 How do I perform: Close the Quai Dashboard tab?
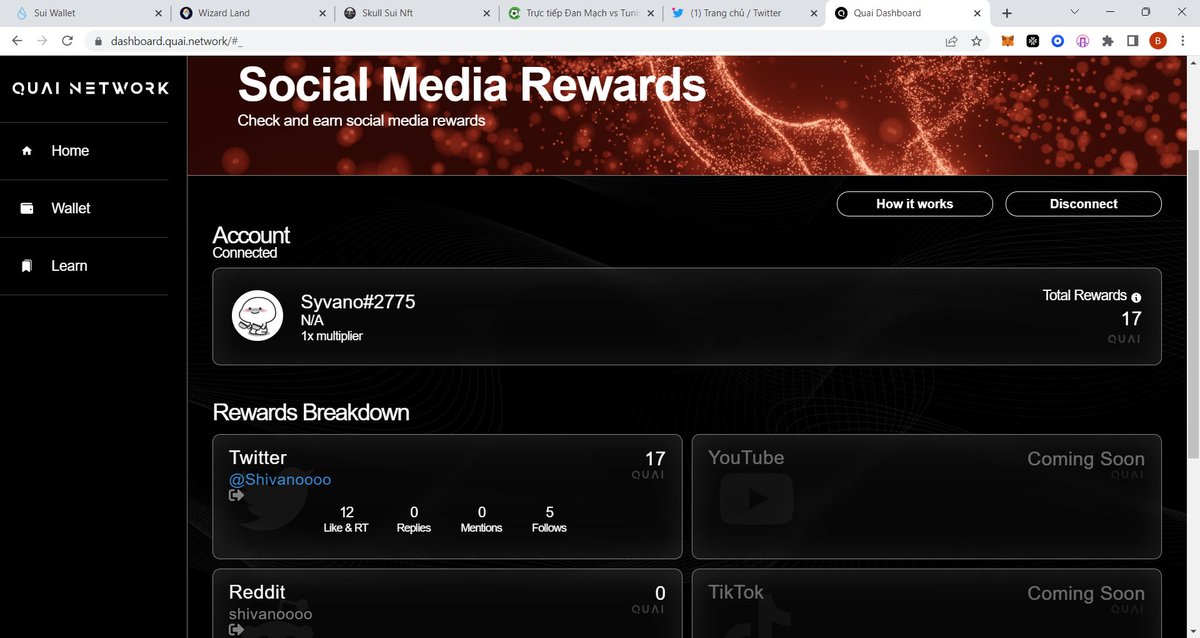tap(978, 13)
